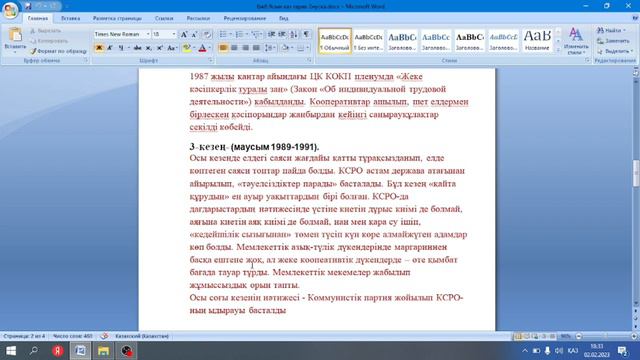Switch to the Вставка tab

70,18
